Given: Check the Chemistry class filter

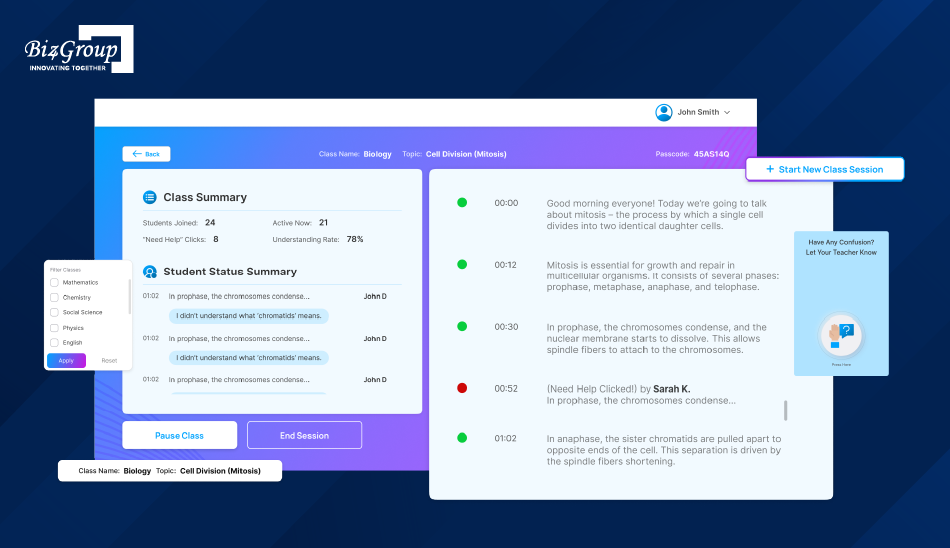Looking at the screenshot, I should [x=55, y=298].
